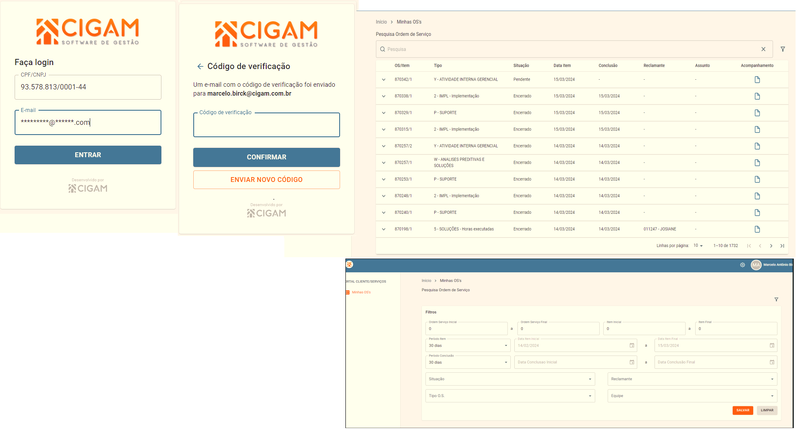Expand the W - ANALISES PREDITIVAS row
The width and height of the screenshot is (800, 429).
click(x=384, y=163)
